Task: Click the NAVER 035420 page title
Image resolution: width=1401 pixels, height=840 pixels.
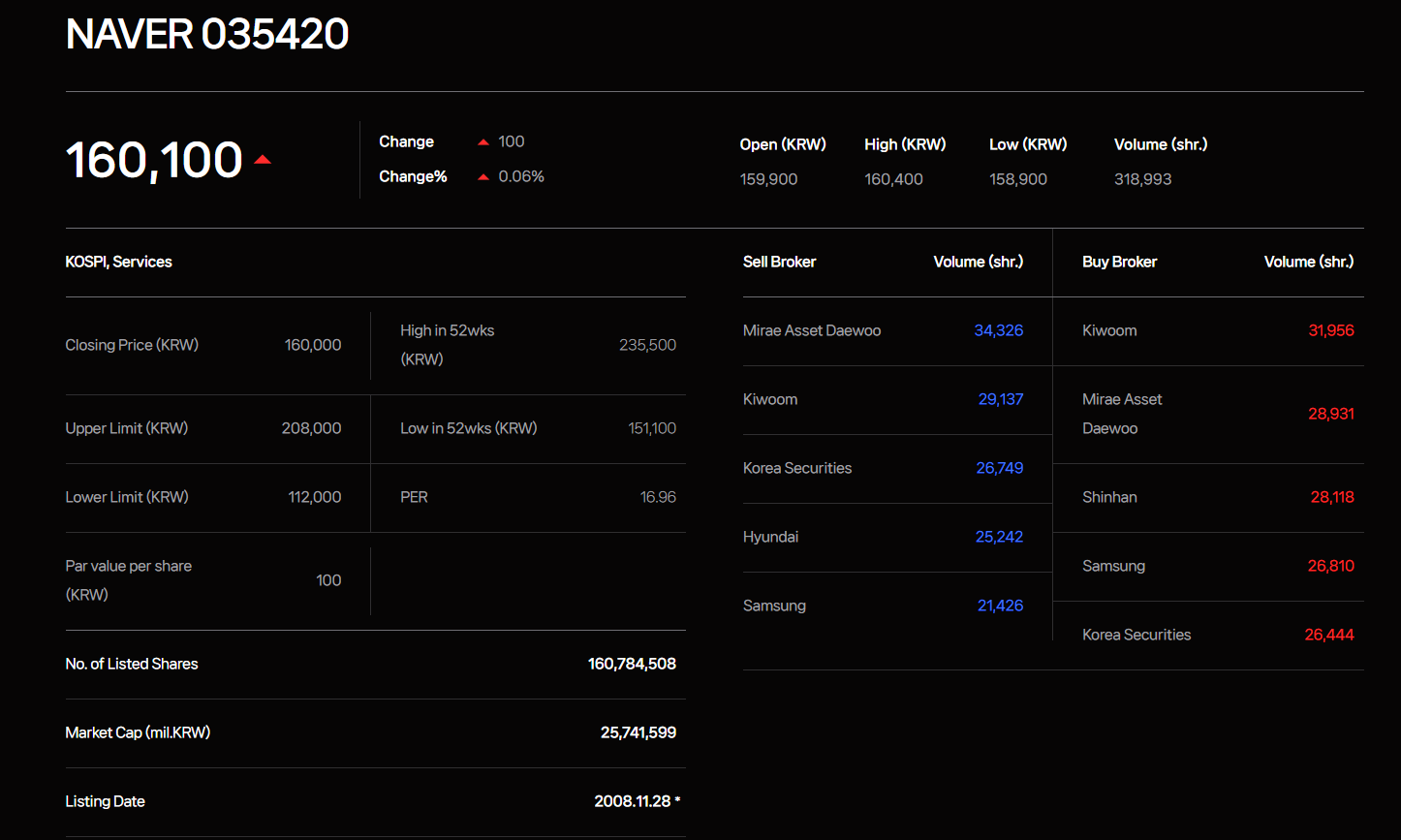Action: coord(207,35)
